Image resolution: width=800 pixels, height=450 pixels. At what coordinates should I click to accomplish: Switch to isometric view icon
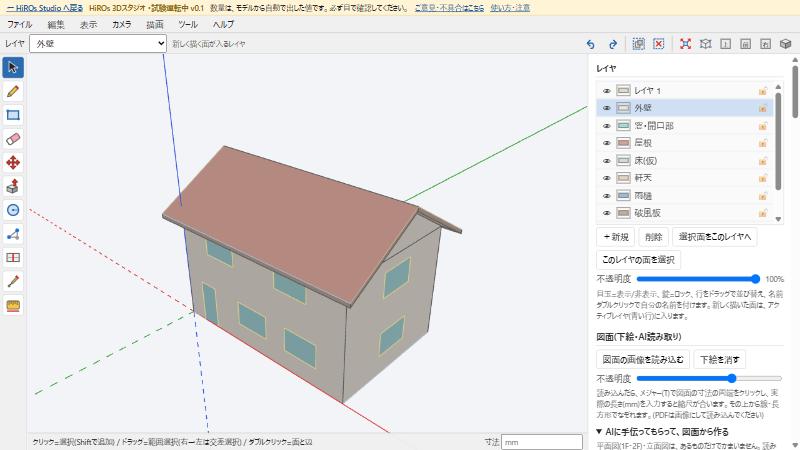tap(705, 44)
